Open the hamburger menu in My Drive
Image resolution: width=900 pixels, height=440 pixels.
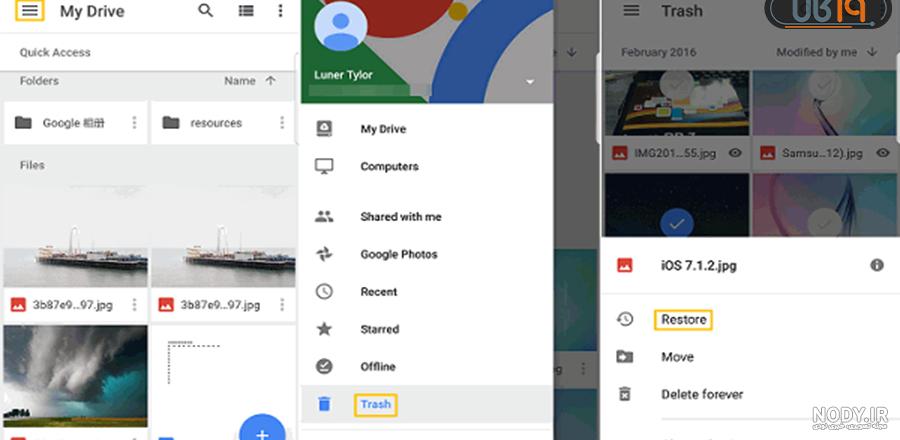pyautogui.click(x=29, y=11)
